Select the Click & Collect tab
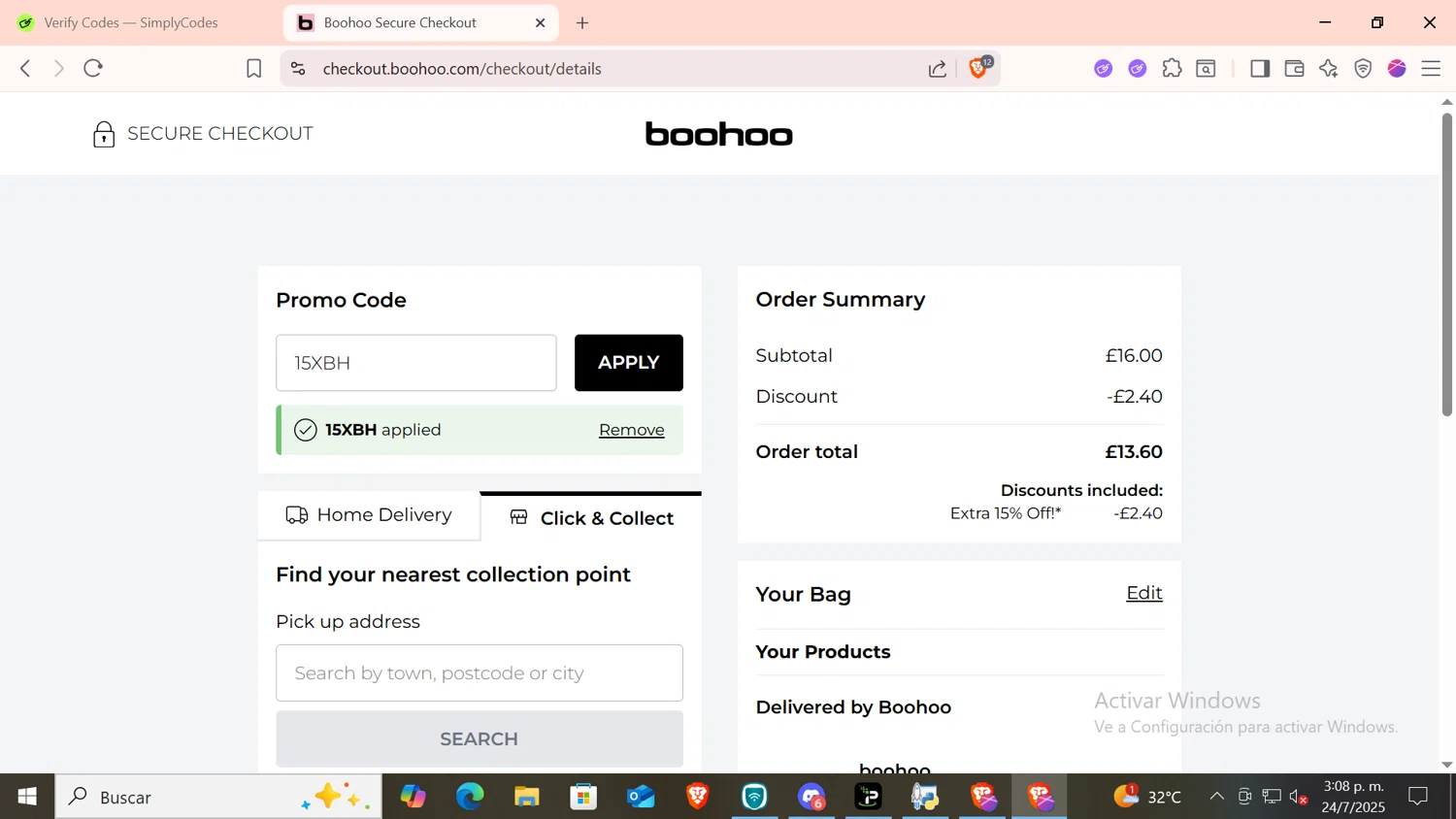This screenshot has width=1456, height=819. pos(591,517)
